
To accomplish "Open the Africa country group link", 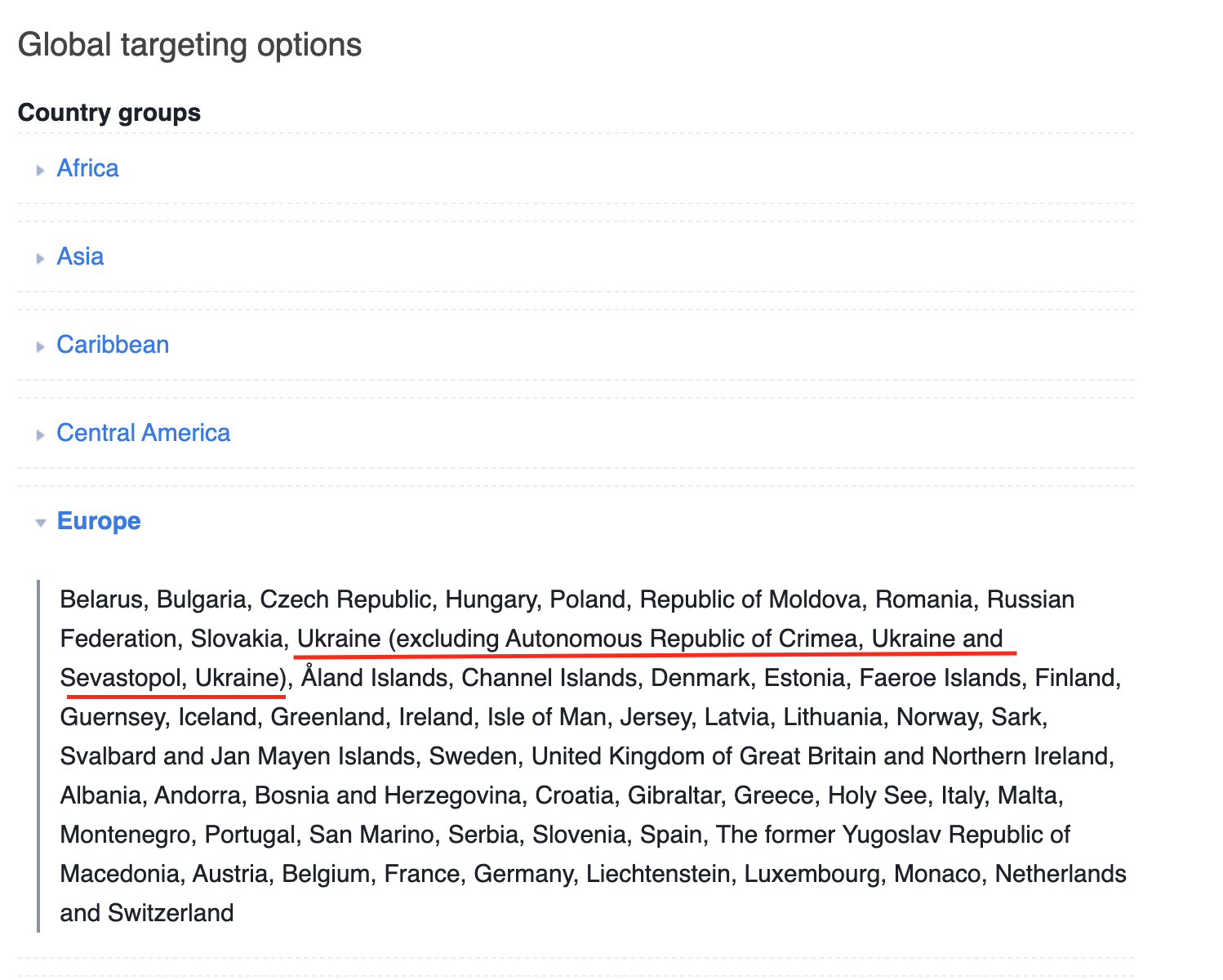I will (87, 168).
